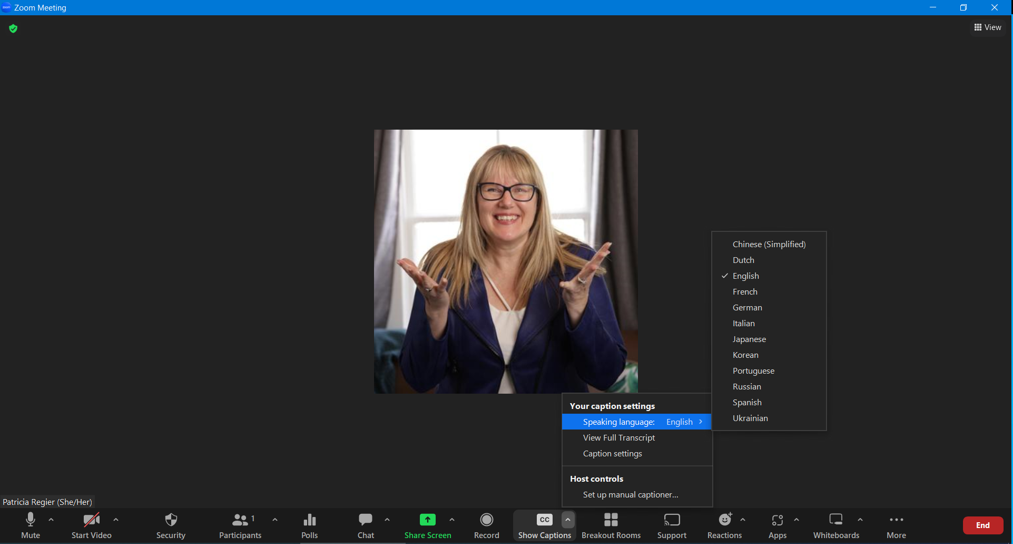
Task: Open the View layout menu
Action: coord(987,27)
